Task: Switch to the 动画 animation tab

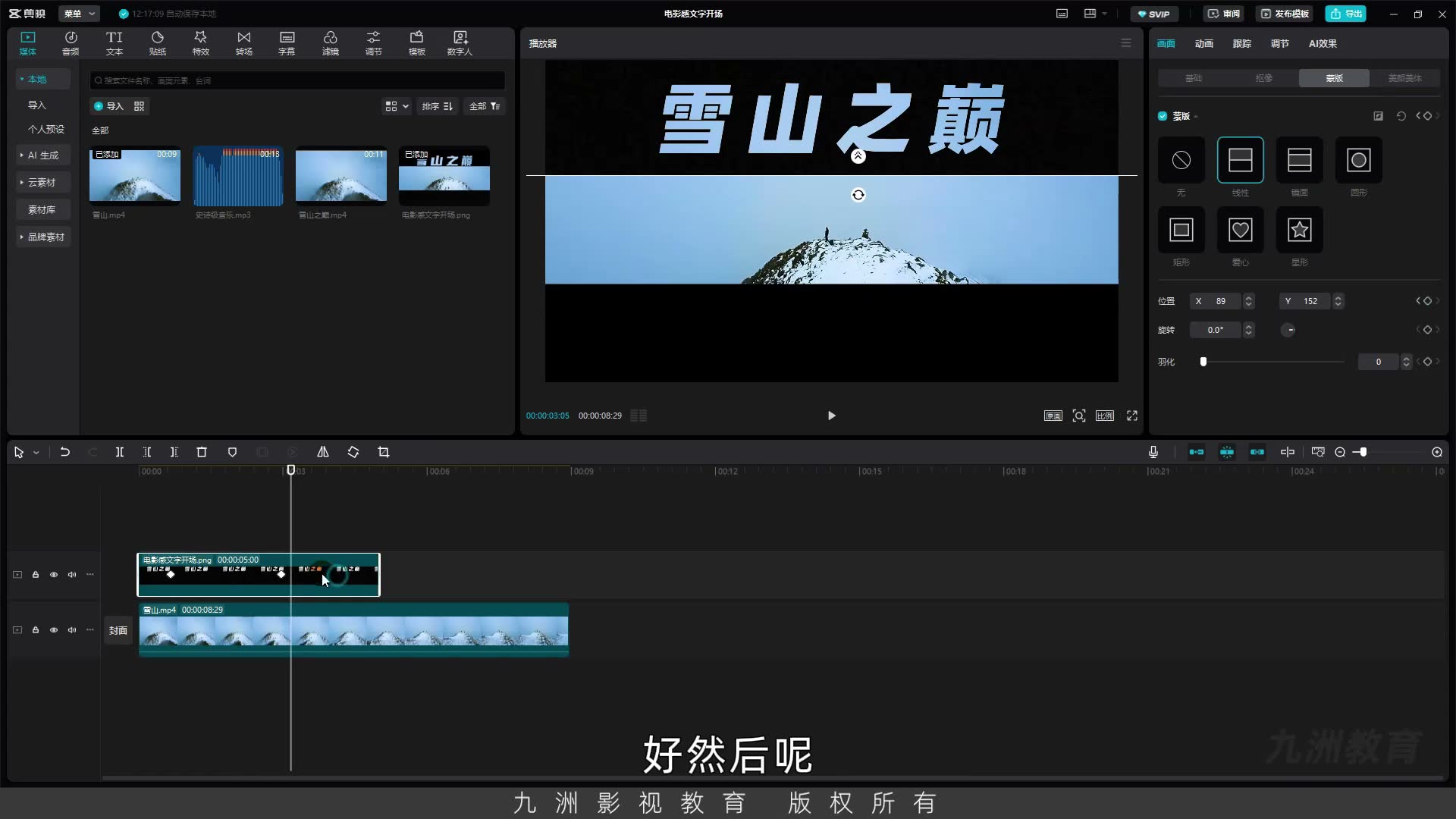Action: pyautogui.click(x=1204, y=43)
